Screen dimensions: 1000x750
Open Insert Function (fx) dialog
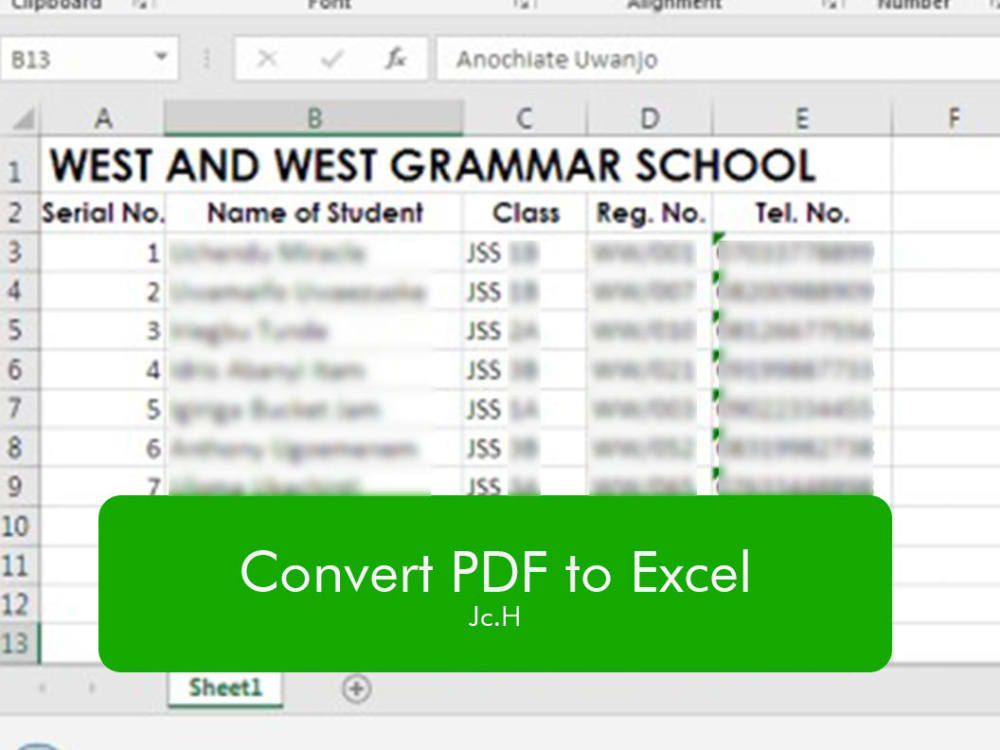(395, 59)
